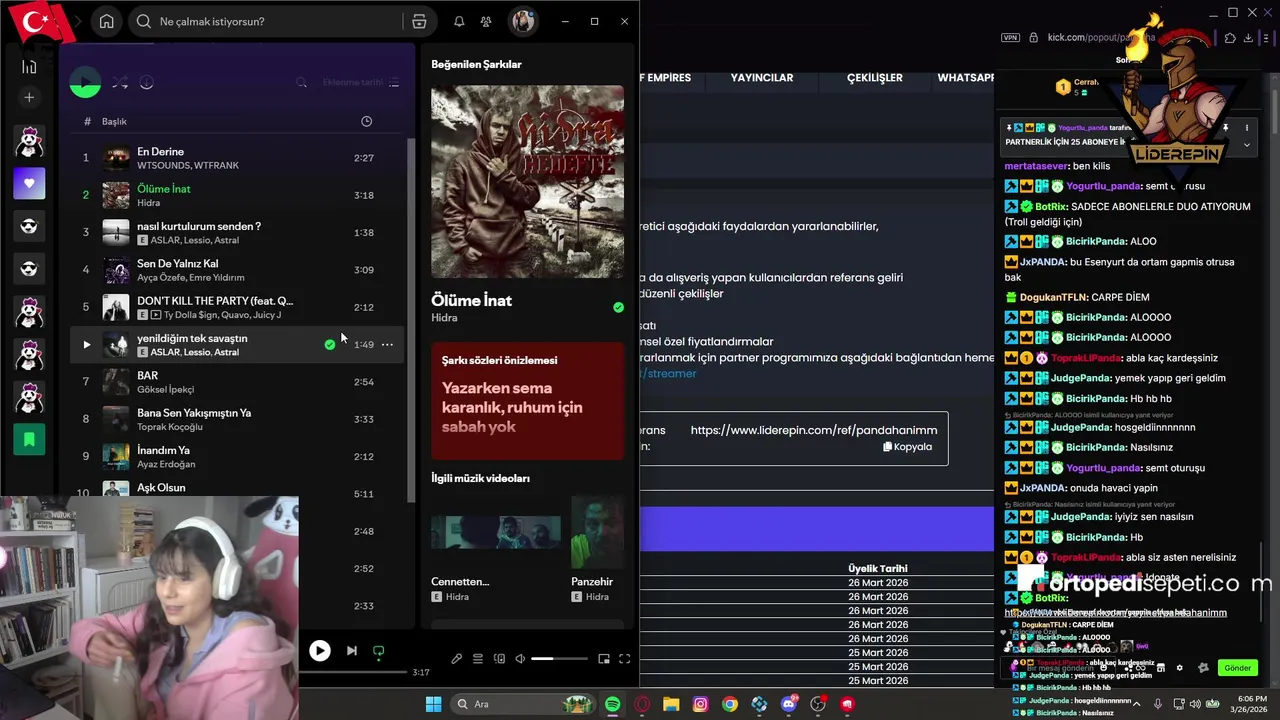Sort by duration clock column header

click(366, 121)
